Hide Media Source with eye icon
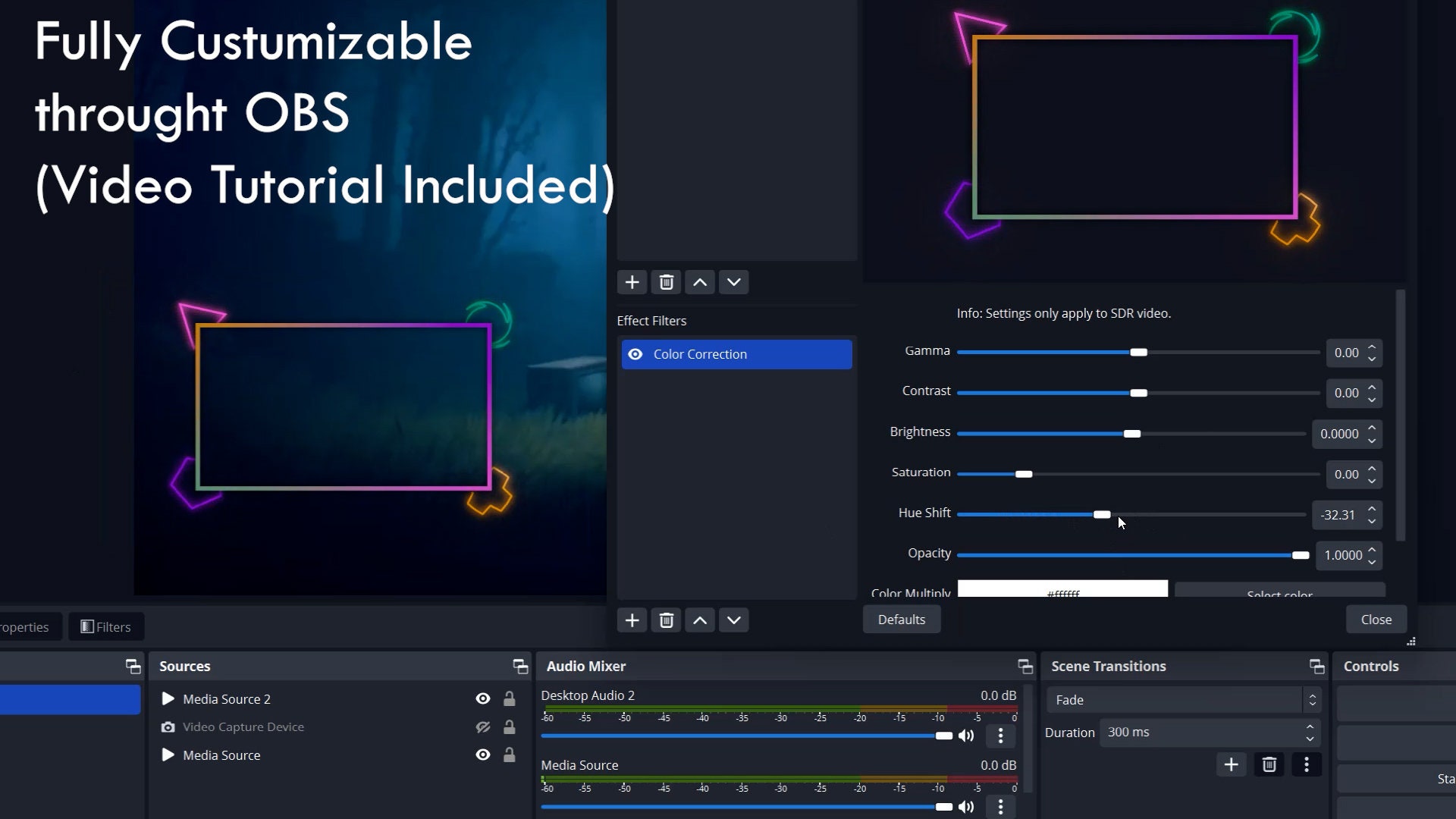 pos(482,755)
